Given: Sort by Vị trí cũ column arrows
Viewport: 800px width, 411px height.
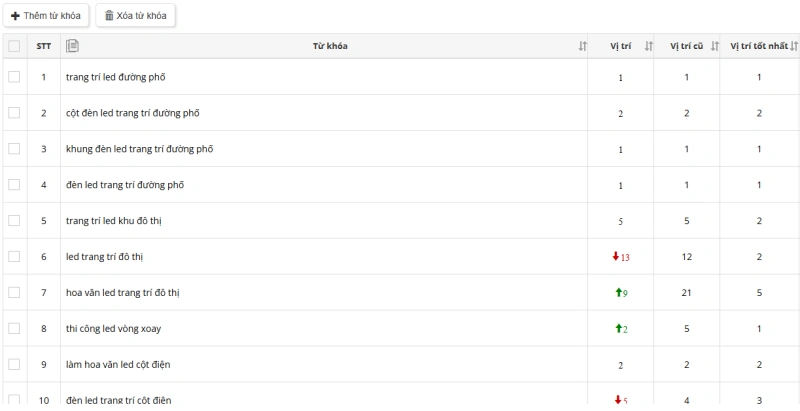Looking at the screenshot, I should pos(714,47).
